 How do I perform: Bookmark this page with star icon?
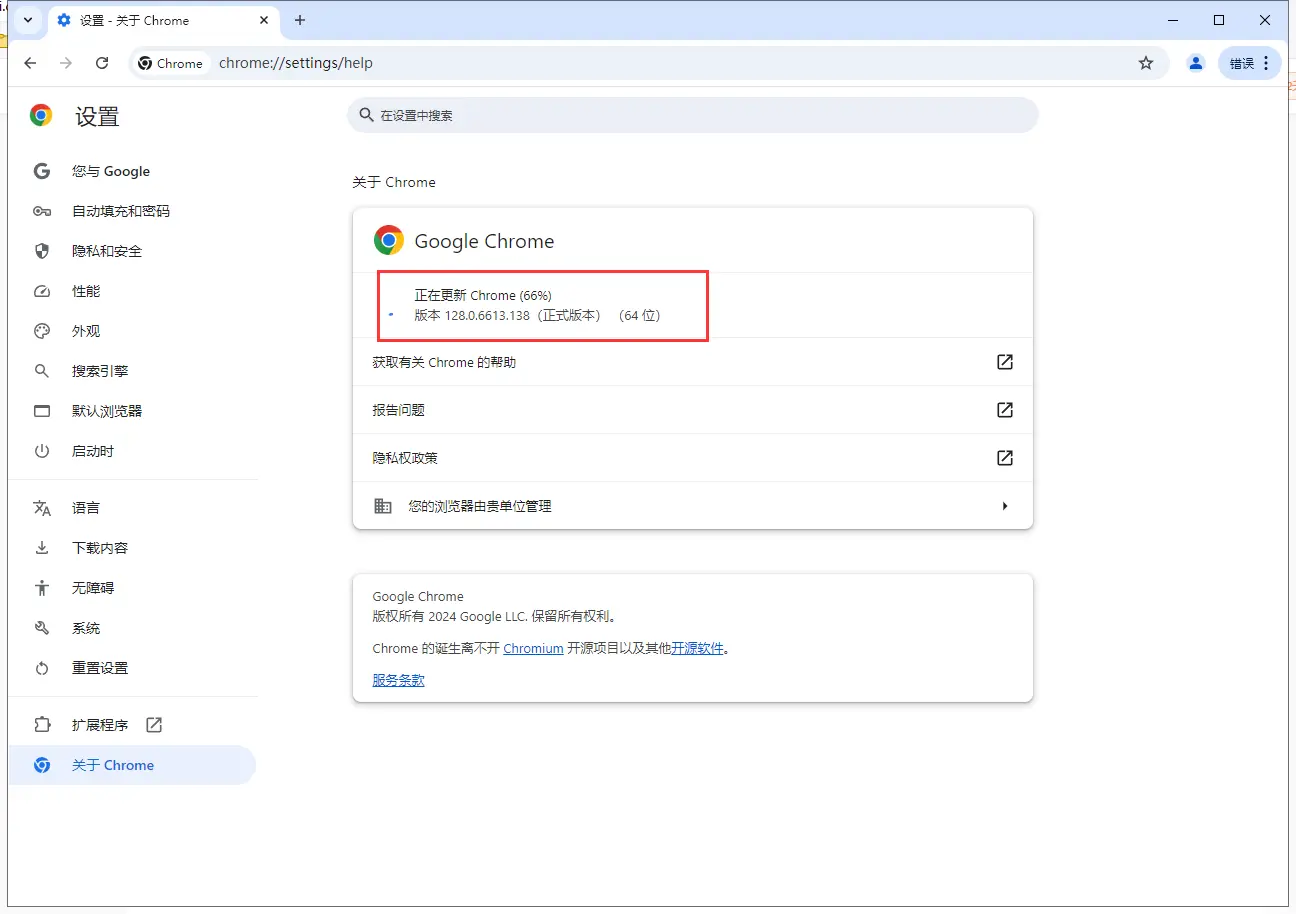[x=1146, y=63]
